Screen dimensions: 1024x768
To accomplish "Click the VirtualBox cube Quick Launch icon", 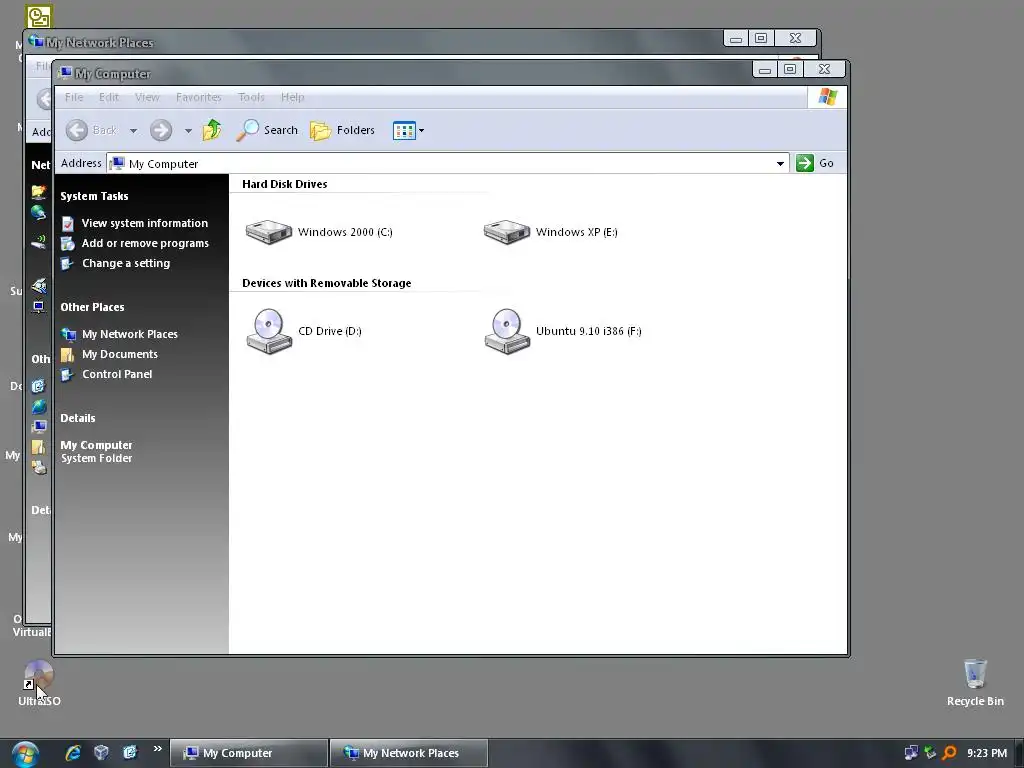I will tap(101, 753).
